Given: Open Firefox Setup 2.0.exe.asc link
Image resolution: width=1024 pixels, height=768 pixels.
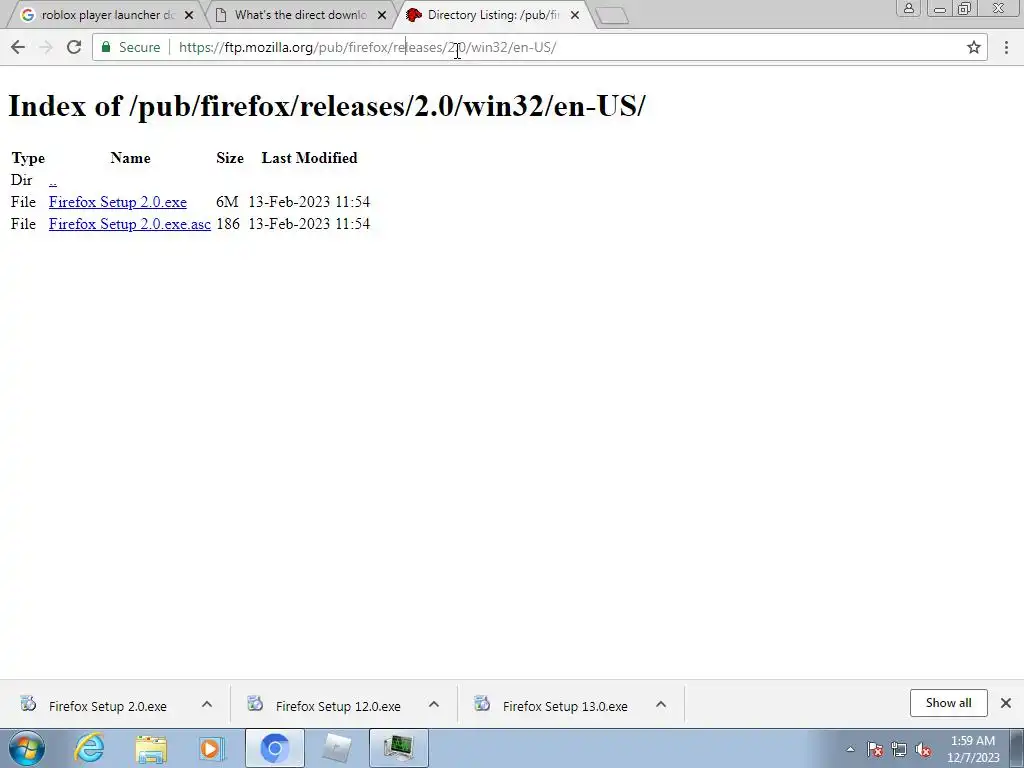Looking at the screenshot, I should tap(129, 224).
